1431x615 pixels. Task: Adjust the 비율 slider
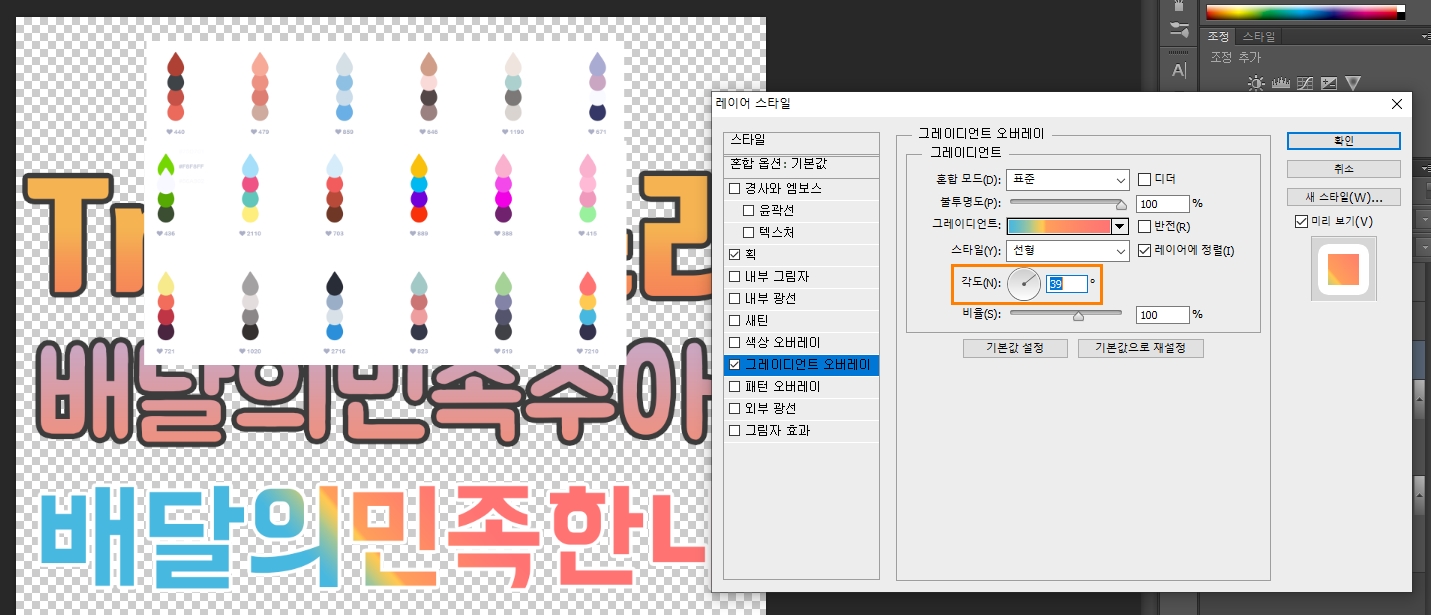1065,315
